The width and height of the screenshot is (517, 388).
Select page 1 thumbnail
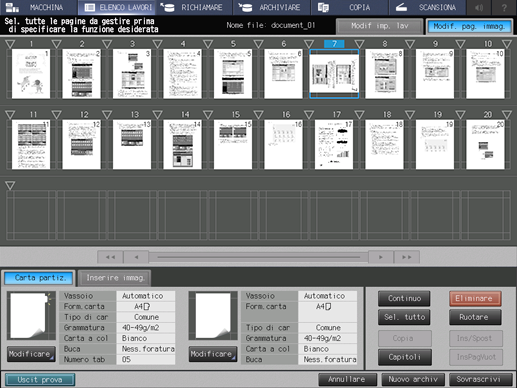pos(31,74)
